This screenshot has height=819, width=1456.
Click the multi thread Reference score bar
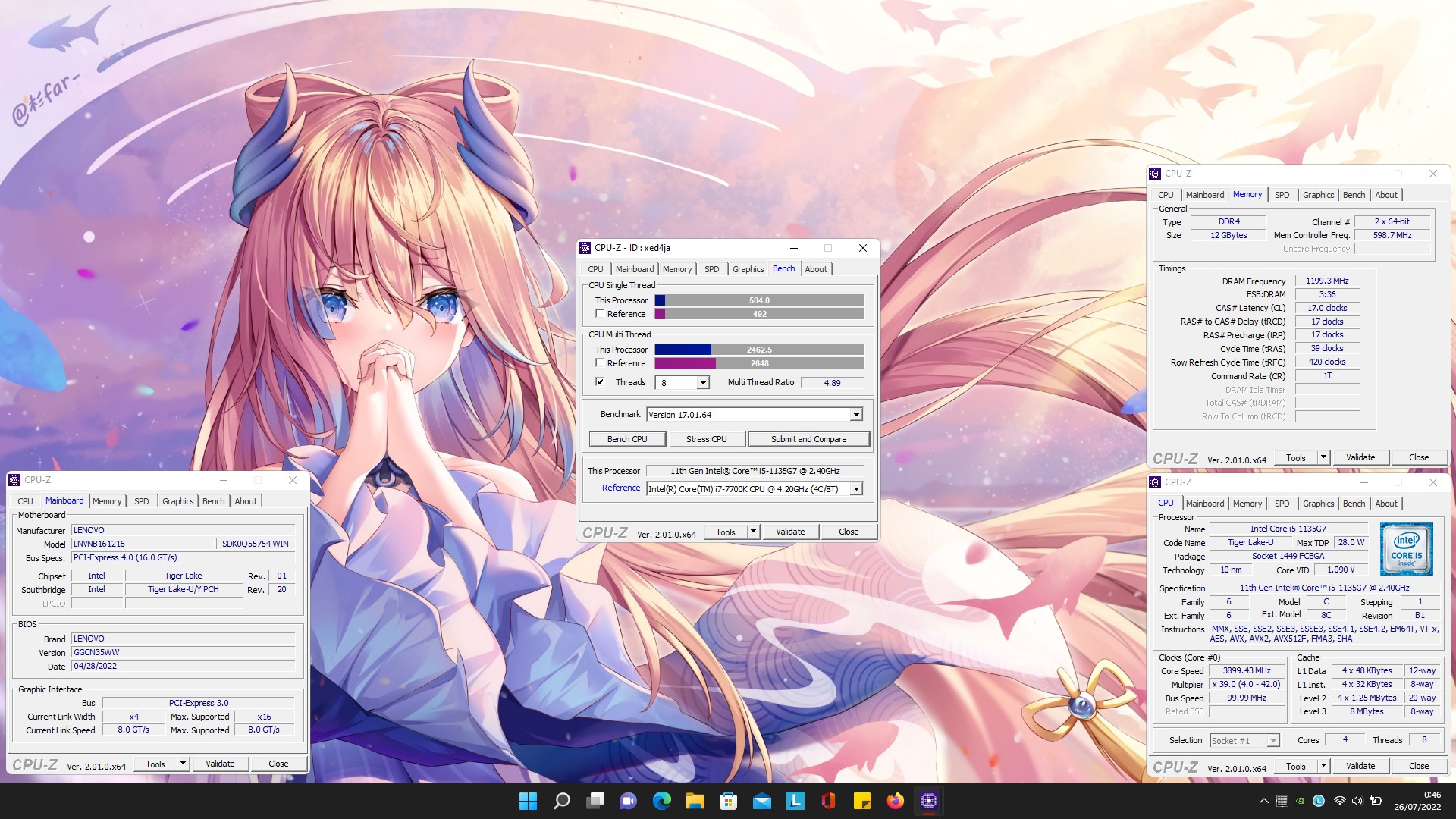[x=759, y=363]
